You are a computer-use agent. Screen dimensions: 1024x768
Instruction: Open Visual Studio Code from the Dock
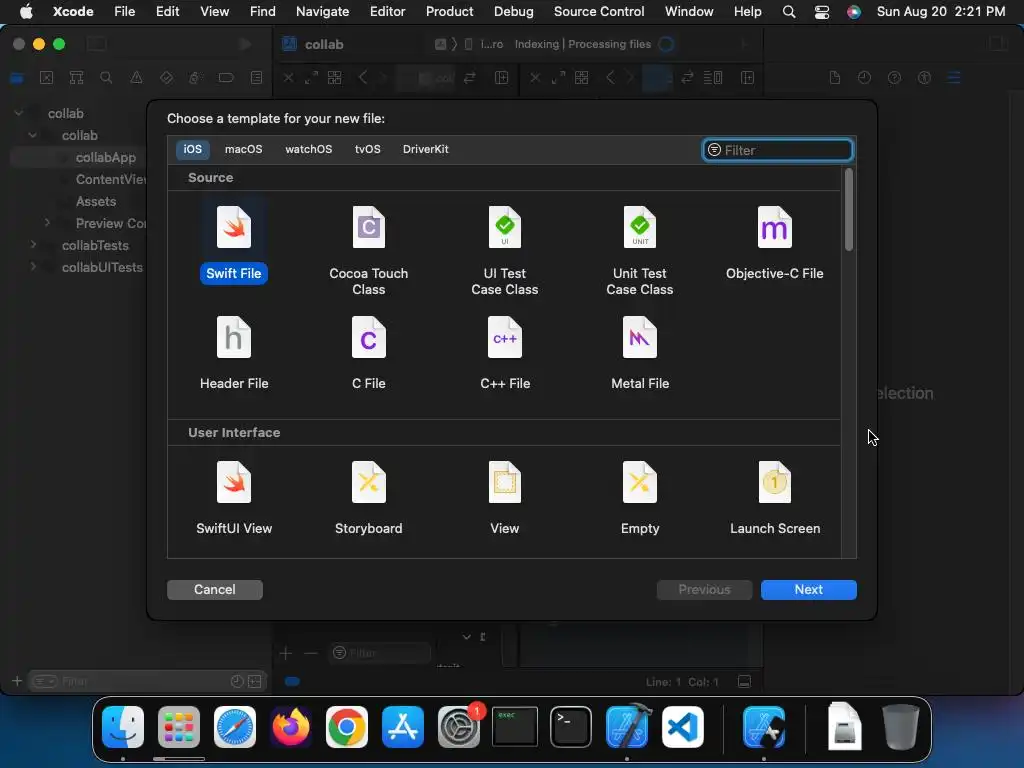coord(682,726)
